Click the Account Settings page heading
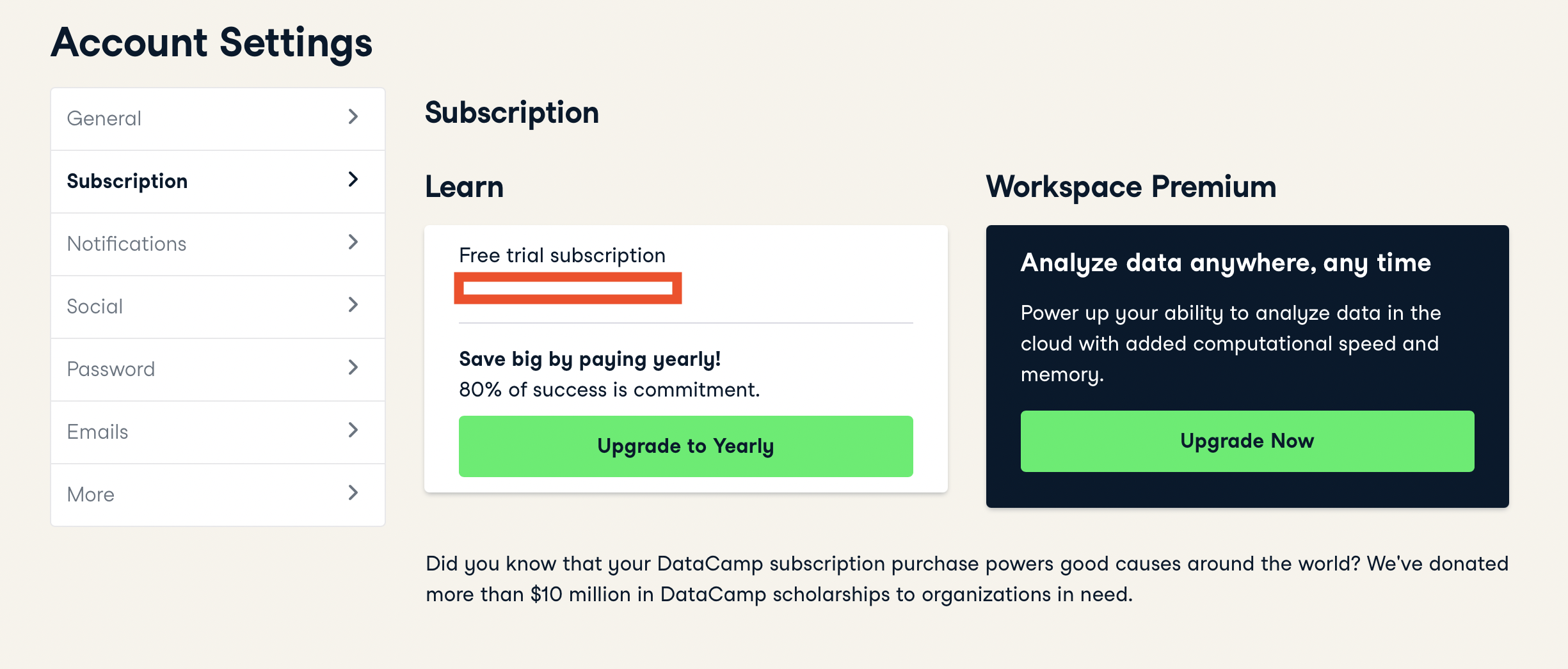 pos(212,43)
